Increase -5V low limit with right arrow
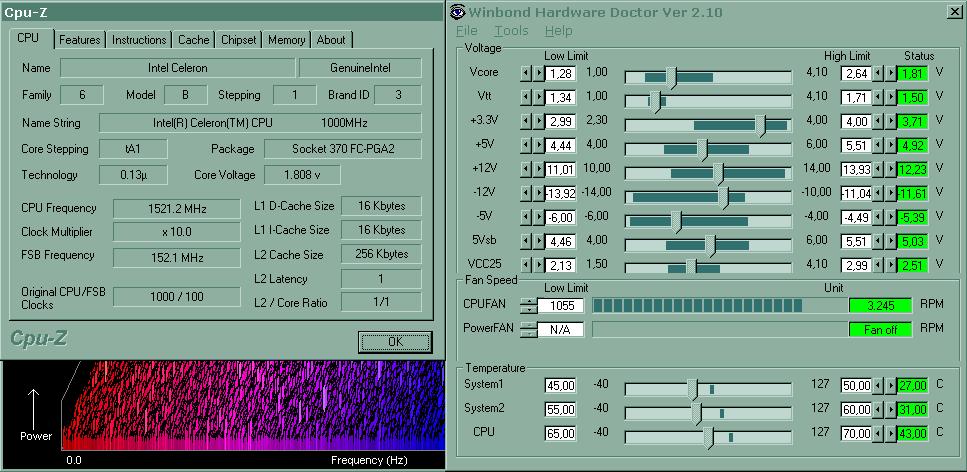This screenshot has width=967, height=472. pos(538,218)
